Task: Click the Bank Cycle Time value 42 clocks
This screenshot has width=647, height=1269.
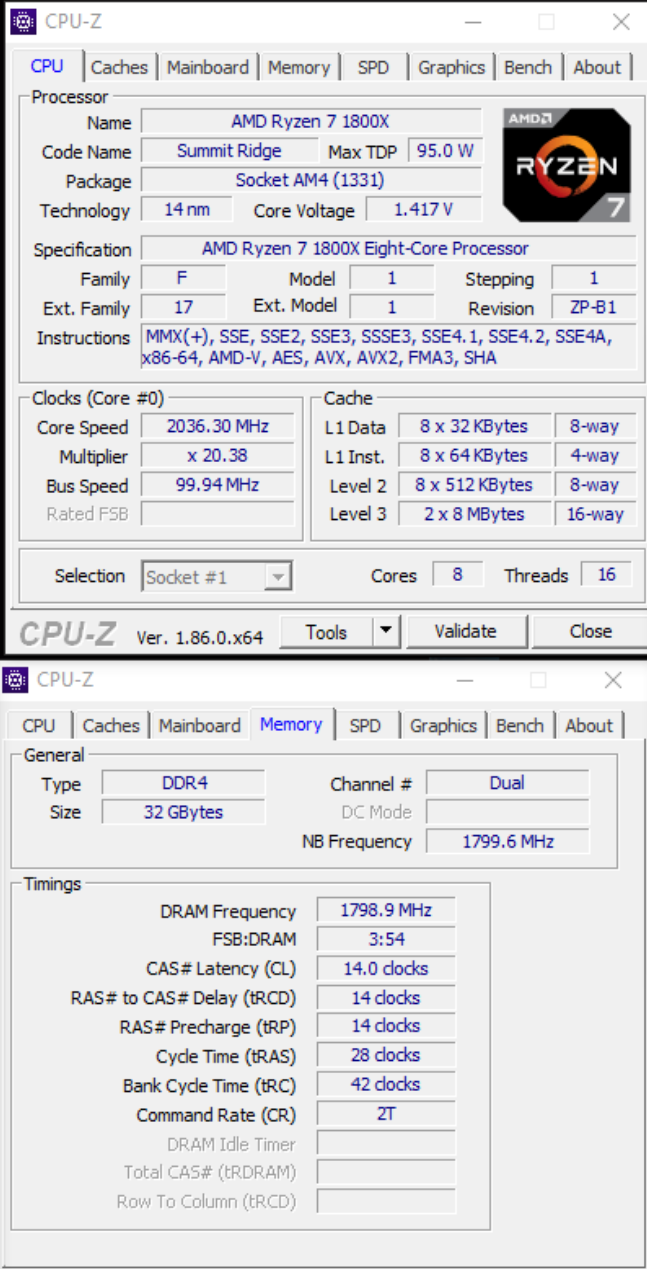Action: (x=386, y=1084)
